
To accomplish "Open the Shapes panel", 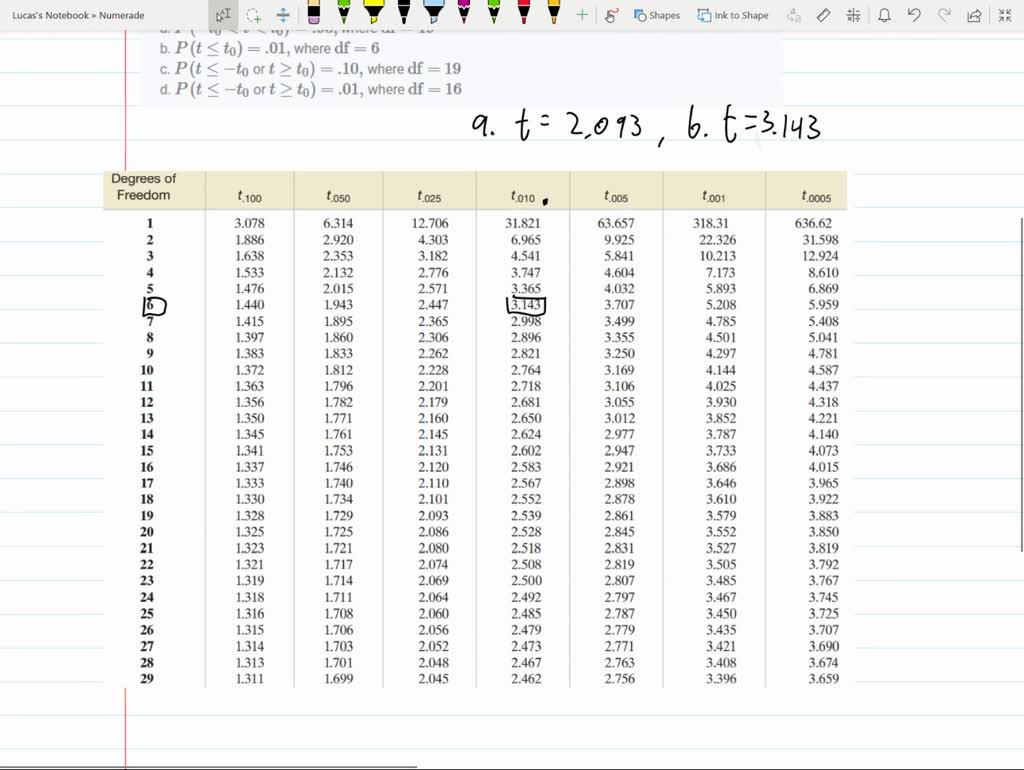I will [661, 14].
